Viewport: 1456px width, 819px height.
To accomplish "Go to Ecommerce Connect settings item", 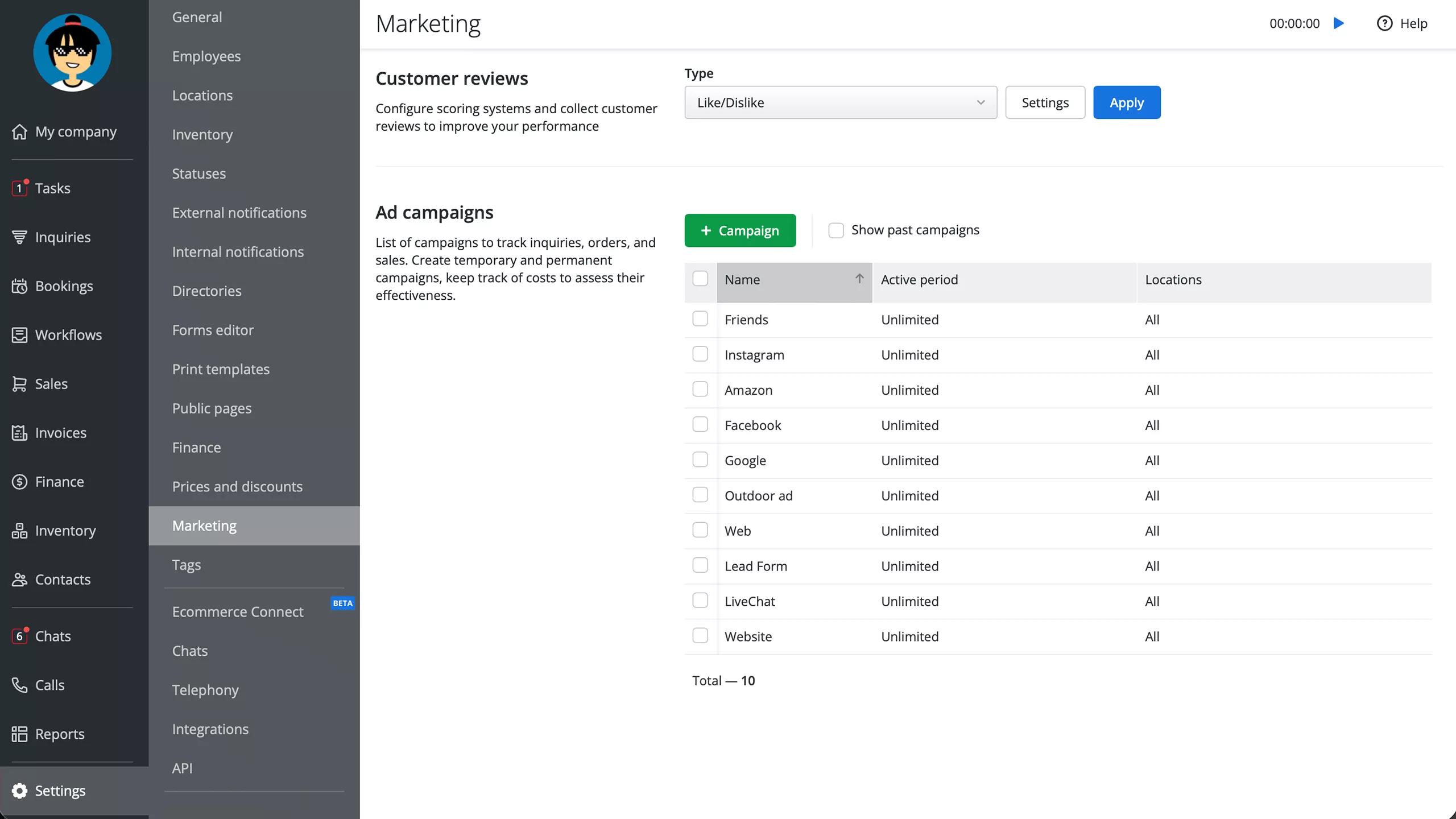I will click(238, 611).
